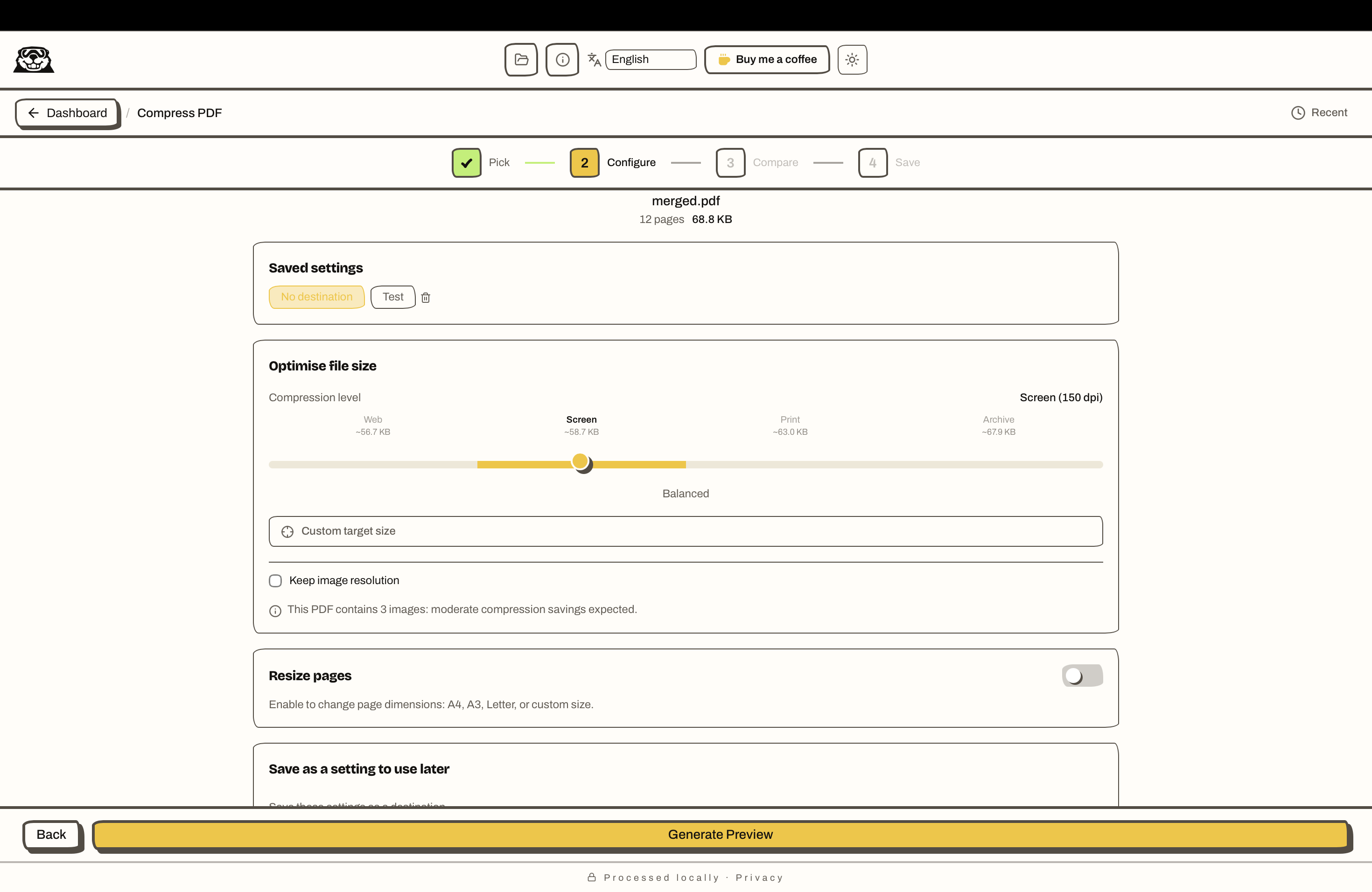Open the Recent files link
Viewport: 1372px width, 892px height.
click(1319, 113)
